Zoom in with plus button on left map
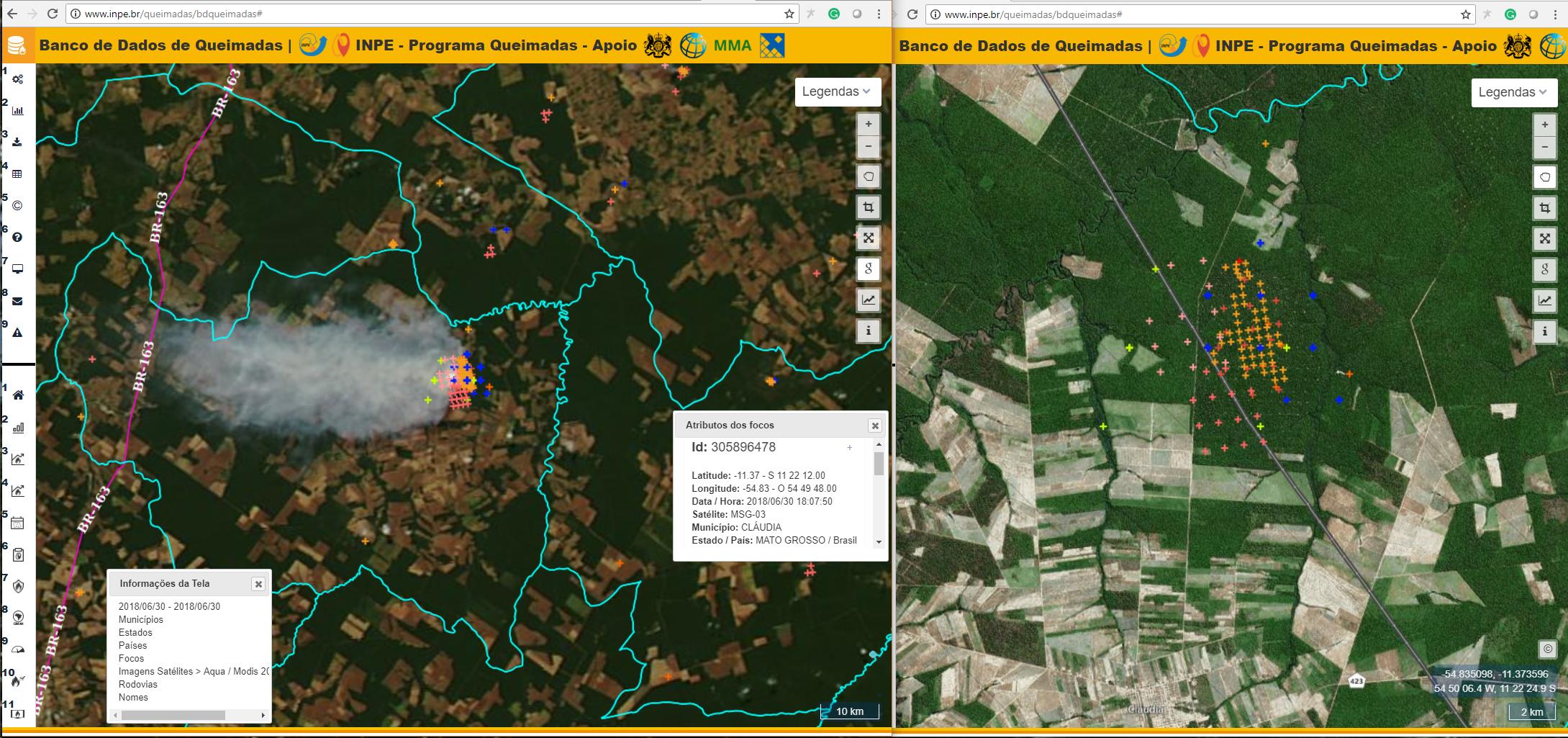Image resolution: width=1568 pixels, height=738 pixels. (x=869, y=124)
